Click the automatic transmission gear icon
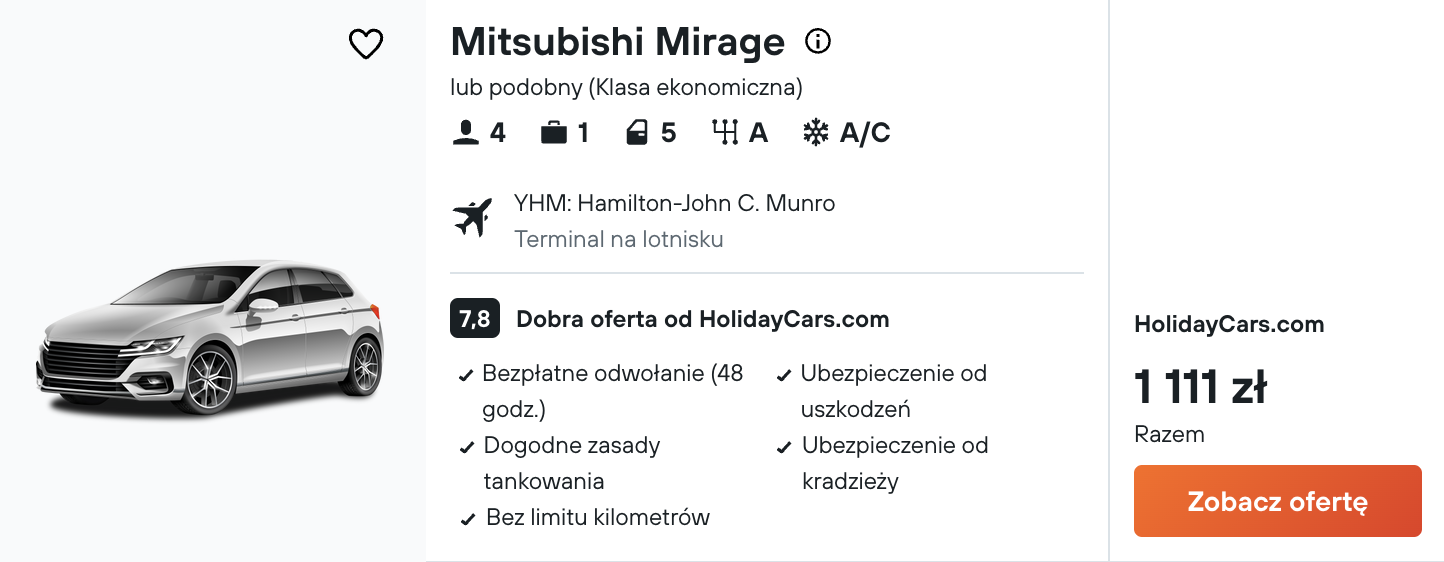The height and width of the screenshot is (562, 1444). point(725,133)
